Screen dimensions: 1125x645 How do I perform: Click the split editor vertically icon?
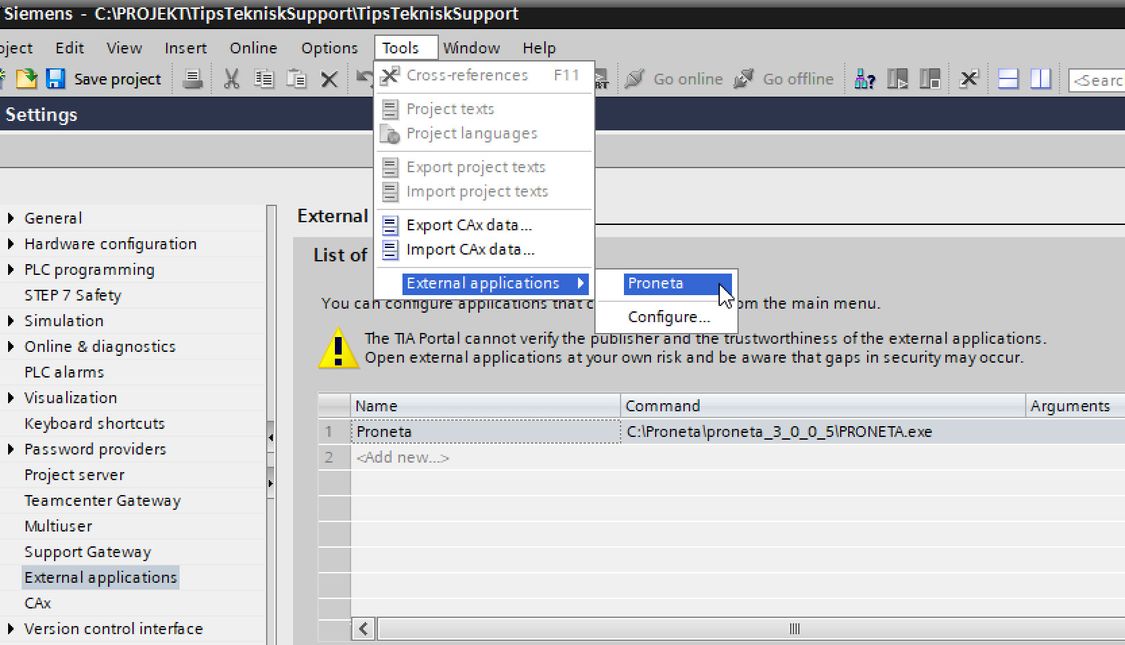point(1040,78)
